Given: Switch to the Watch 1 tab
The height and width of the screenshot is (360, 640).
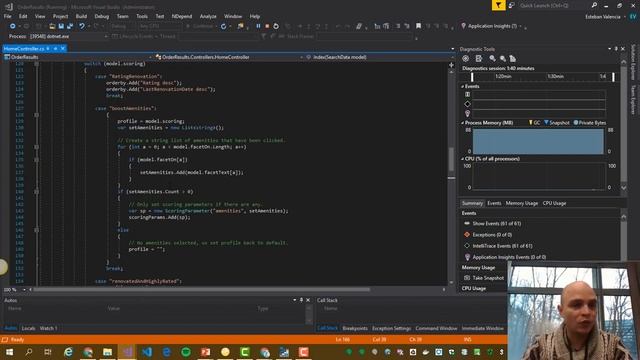Looking at the screenshot, I should (x=49, y=328).
